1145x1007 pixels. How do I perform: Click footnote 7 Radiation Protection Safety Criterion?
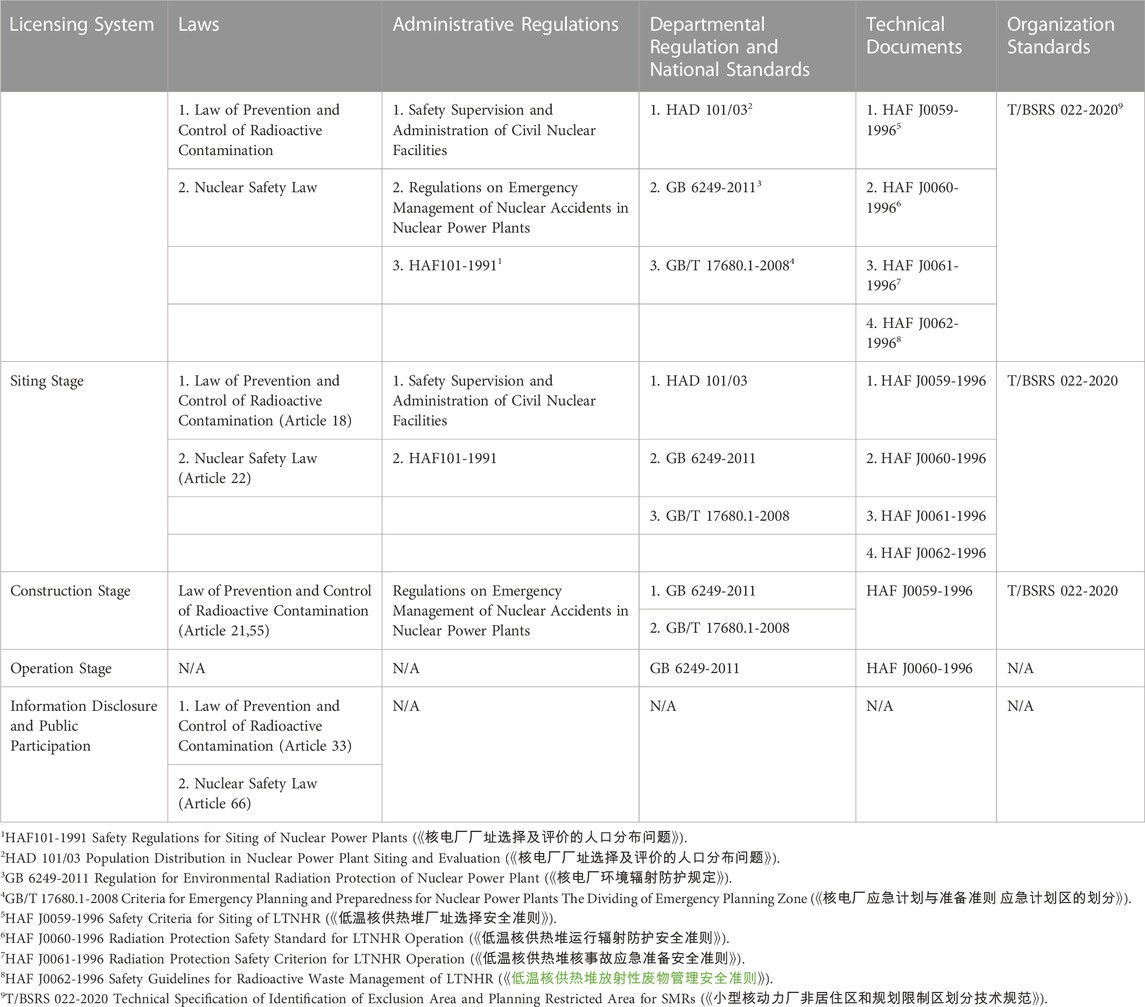click(x=372, y=959)
